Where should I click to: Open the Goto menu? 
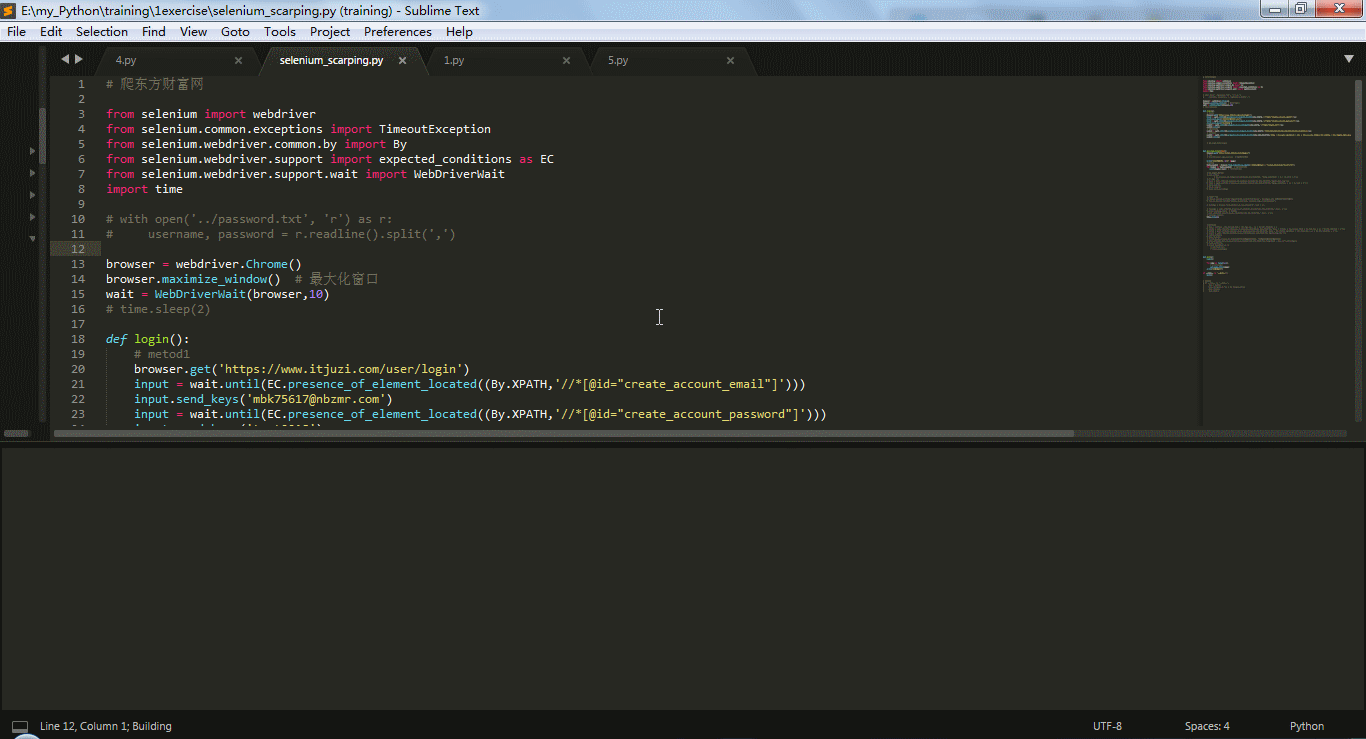click(x=235, y=32)
